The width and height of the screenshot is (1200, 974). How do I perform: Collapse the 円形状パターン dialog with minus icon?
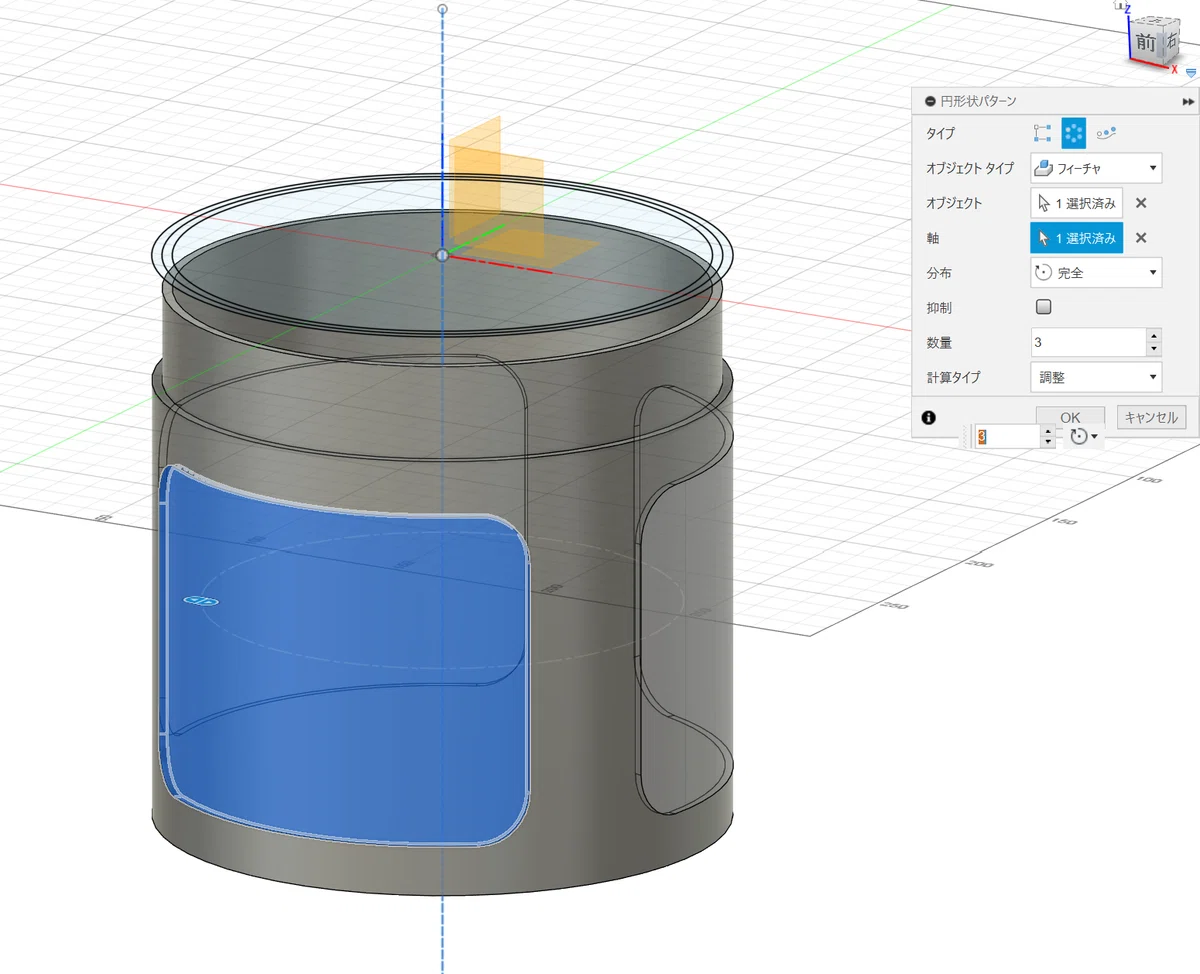point(930,101)
